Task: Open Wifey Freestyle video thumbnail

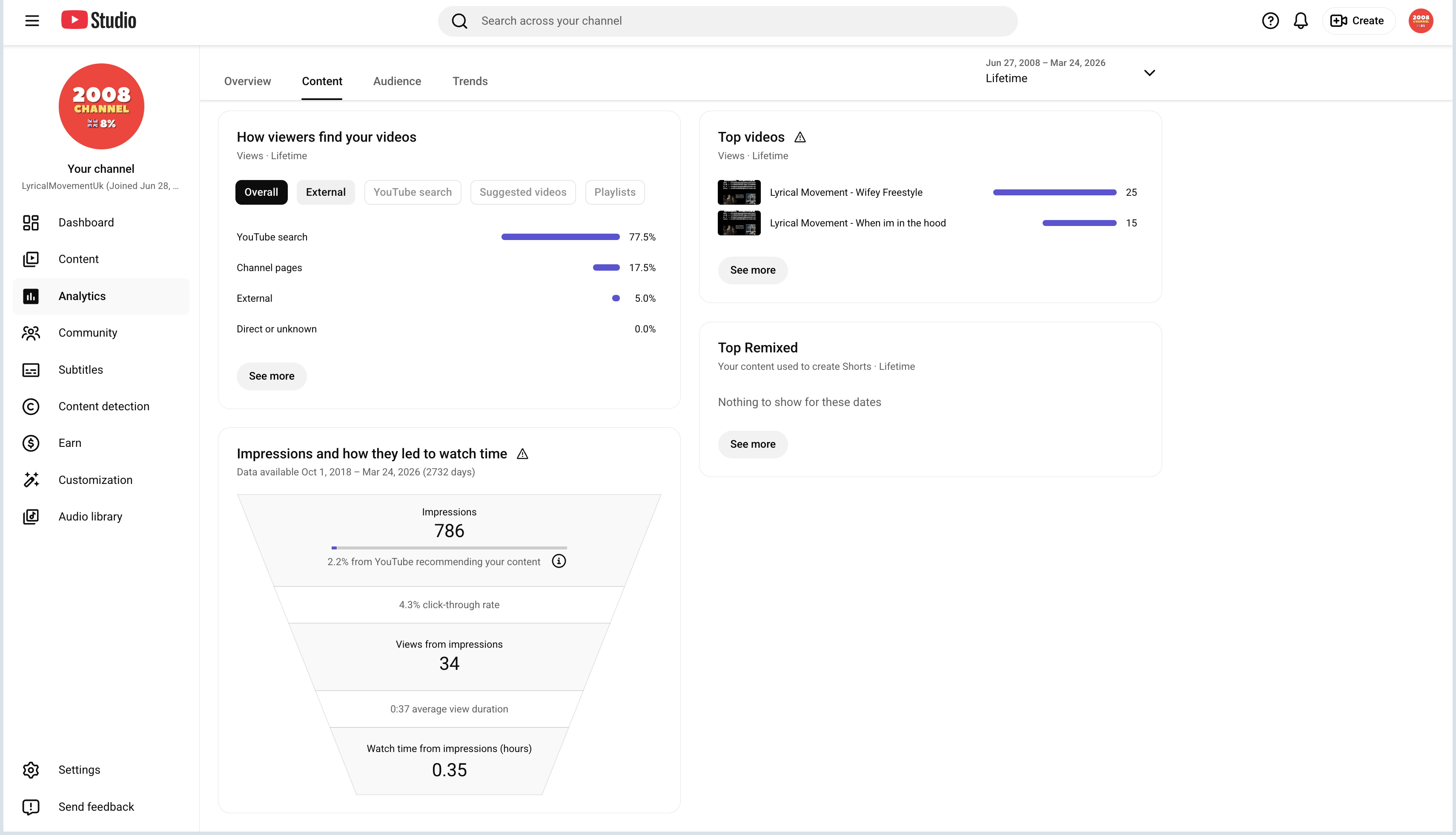Action: pos(739,192)
